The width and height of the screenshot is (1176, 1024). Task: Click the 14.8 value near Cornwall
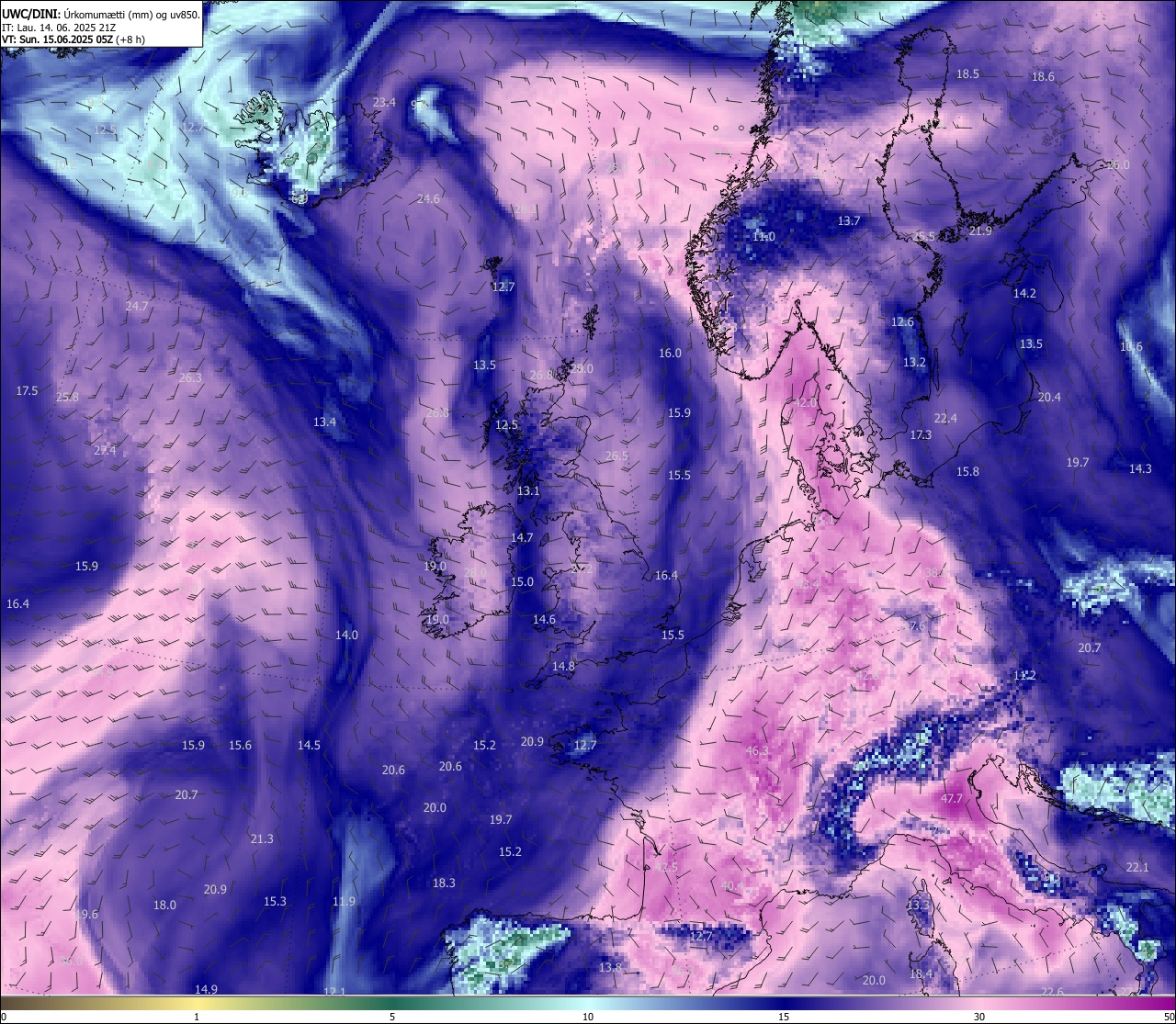(563, 666)
